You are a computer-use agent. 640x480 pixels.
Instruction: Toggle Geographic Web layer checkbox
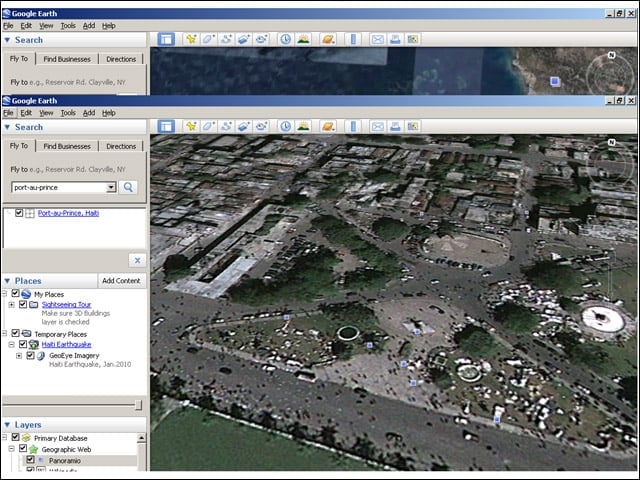point(23,449)
